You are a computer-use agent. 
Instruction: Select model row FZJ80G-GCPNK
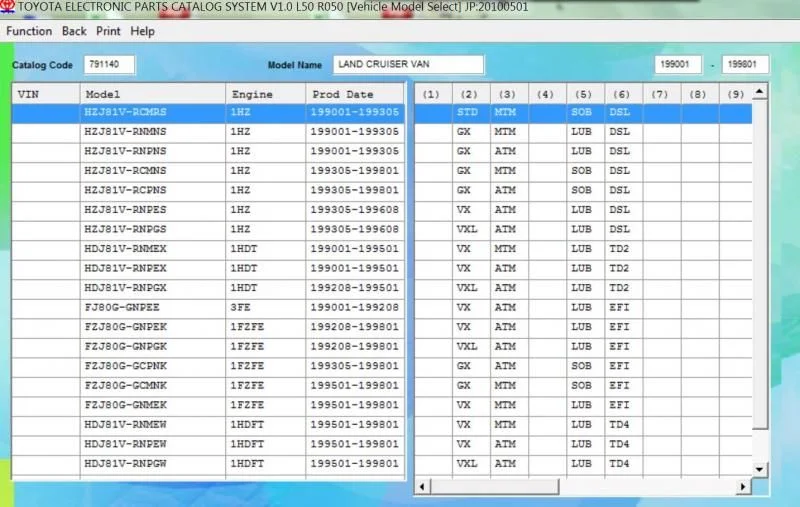[209, 366]
